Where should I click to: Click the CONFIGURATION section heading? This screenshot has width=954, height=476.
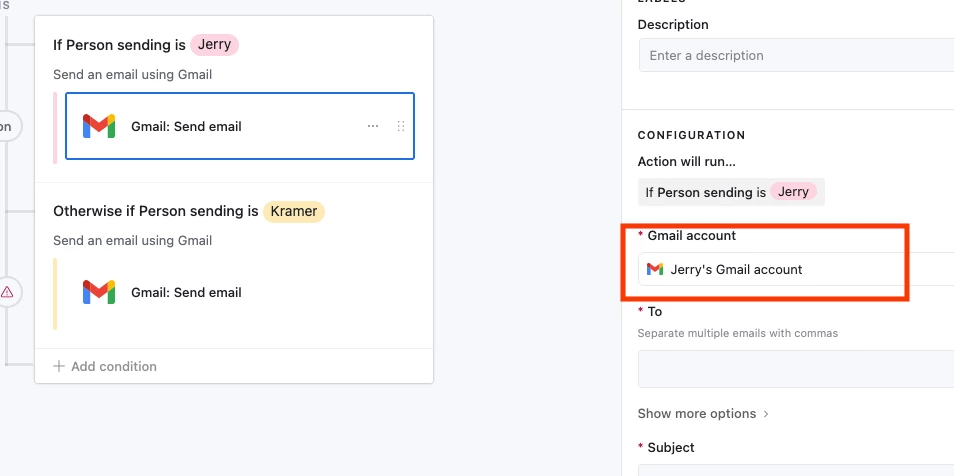(691, 135)
